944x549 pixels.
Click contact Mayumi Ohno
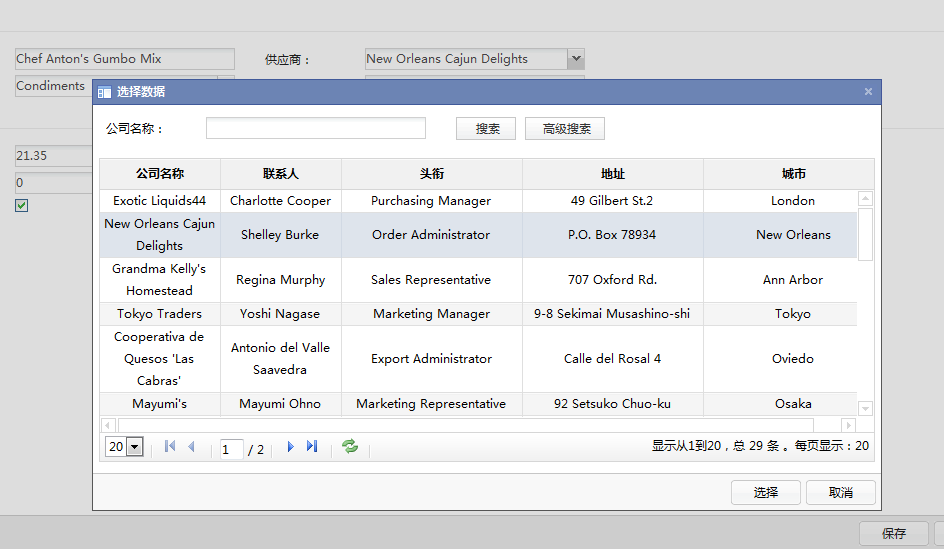(281, 404)
